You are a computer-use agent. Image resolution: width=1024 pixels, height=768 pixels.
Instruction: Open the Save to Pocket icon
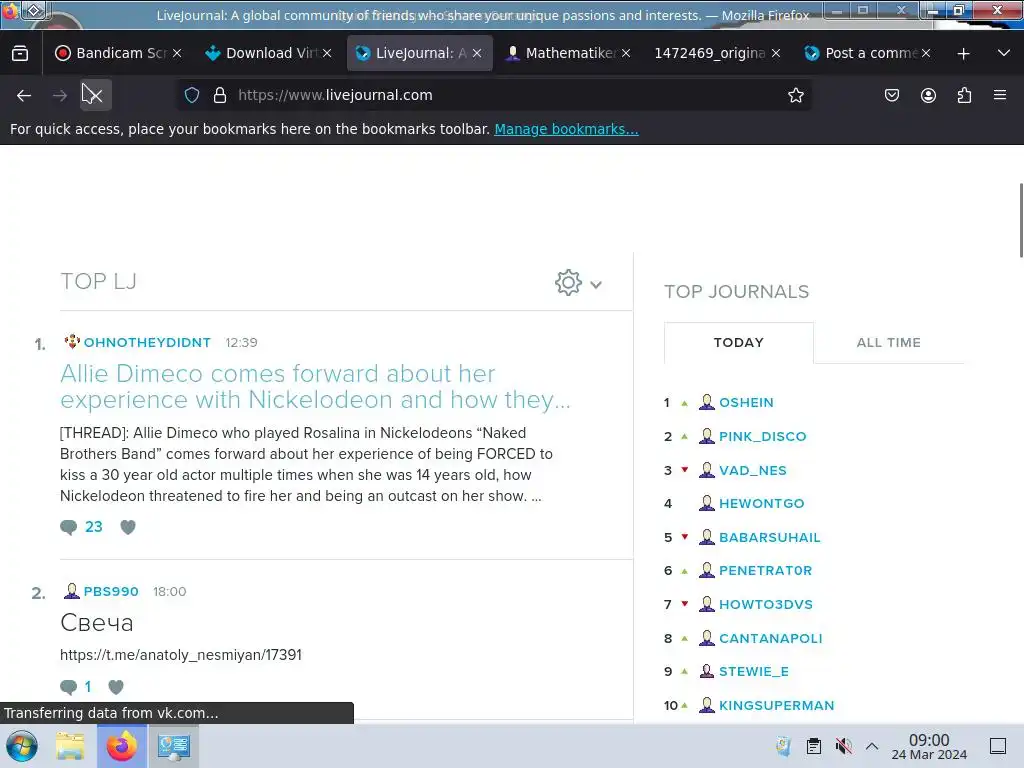click(x=891, y=95)
